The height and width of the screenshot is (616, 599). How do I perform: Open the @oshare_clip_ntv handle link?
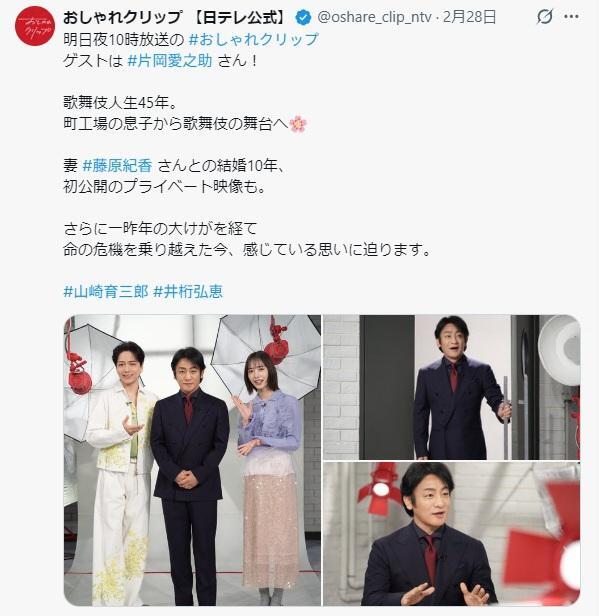[375, 18]
